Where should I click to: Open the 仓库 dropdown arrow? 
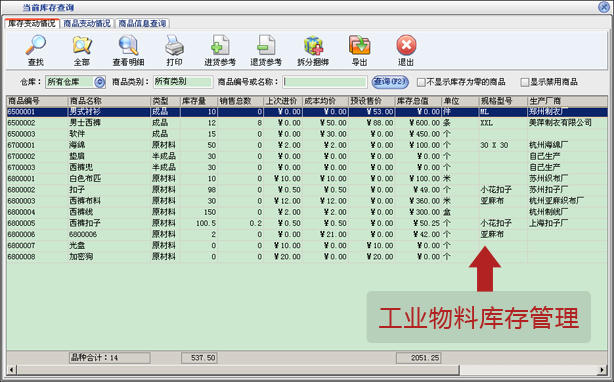point(99,82)
